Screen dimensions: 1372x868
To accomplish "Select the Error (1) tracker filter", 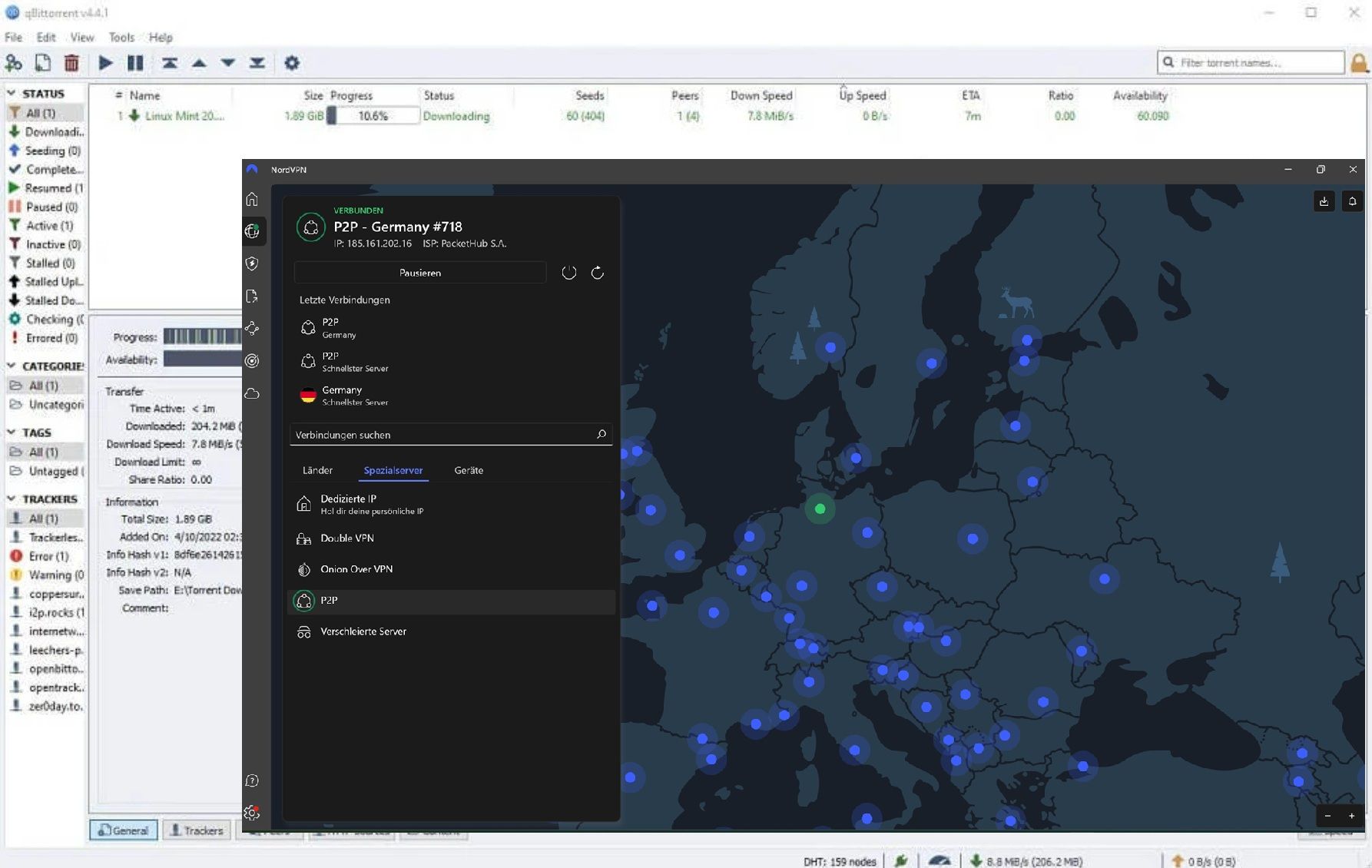I will [45, 556].
